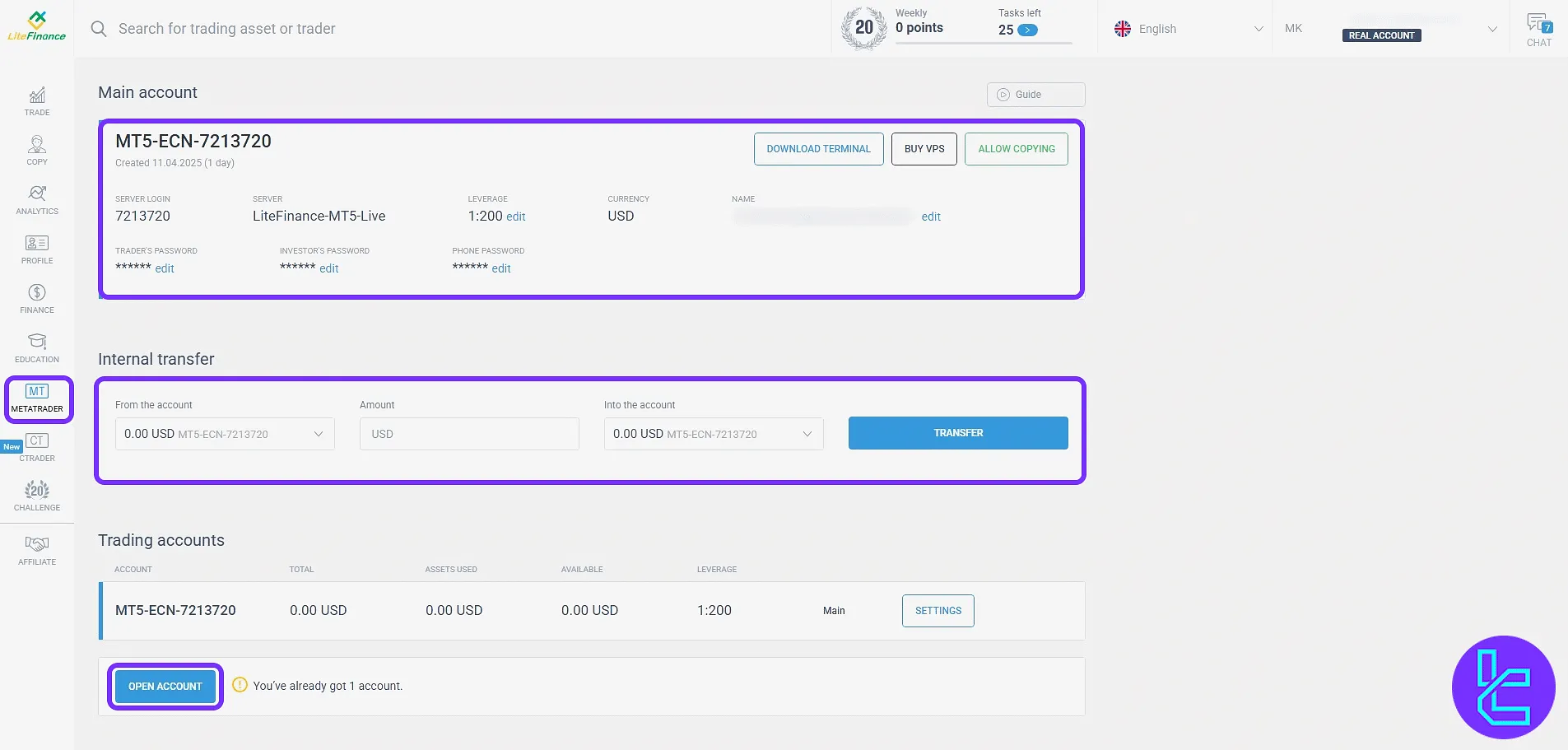Open Settings for MT5-ECN-7213720

point(938,611)
